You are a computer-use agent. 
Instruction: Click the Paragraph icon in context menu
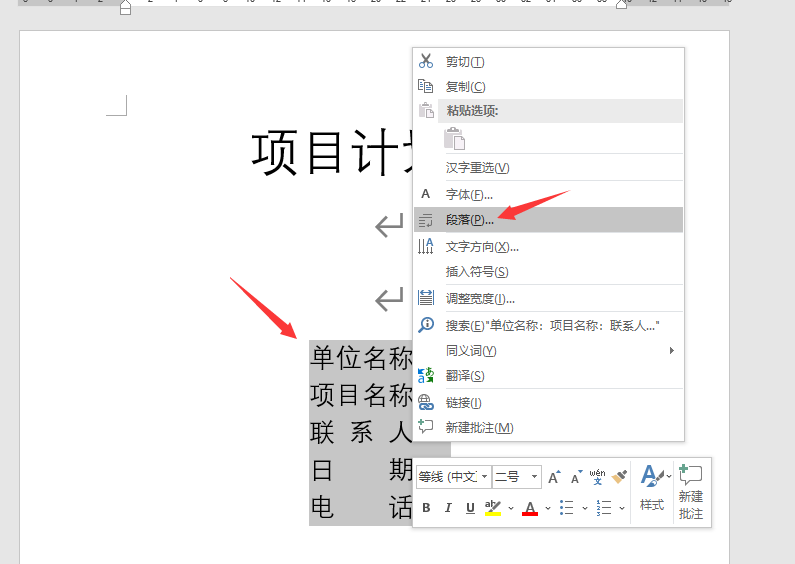coord(425,220)
